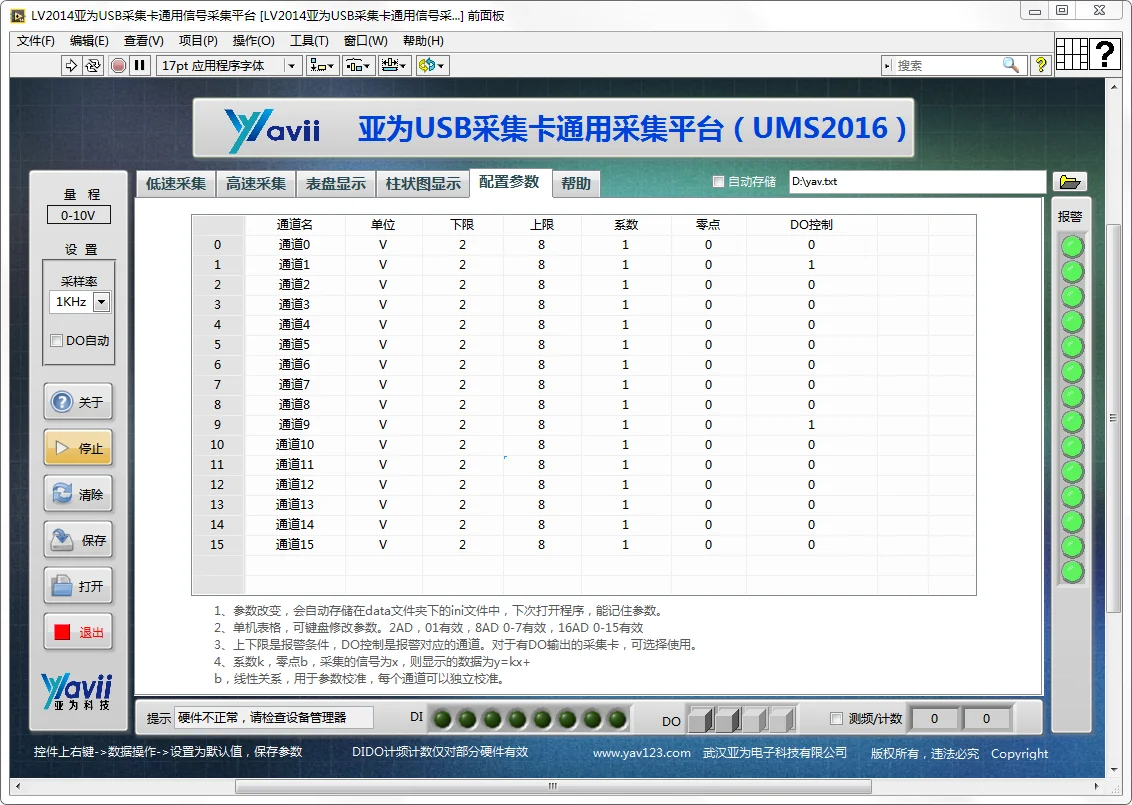Click the 系数 column header

pyautogui.click(x=625, y=225)
